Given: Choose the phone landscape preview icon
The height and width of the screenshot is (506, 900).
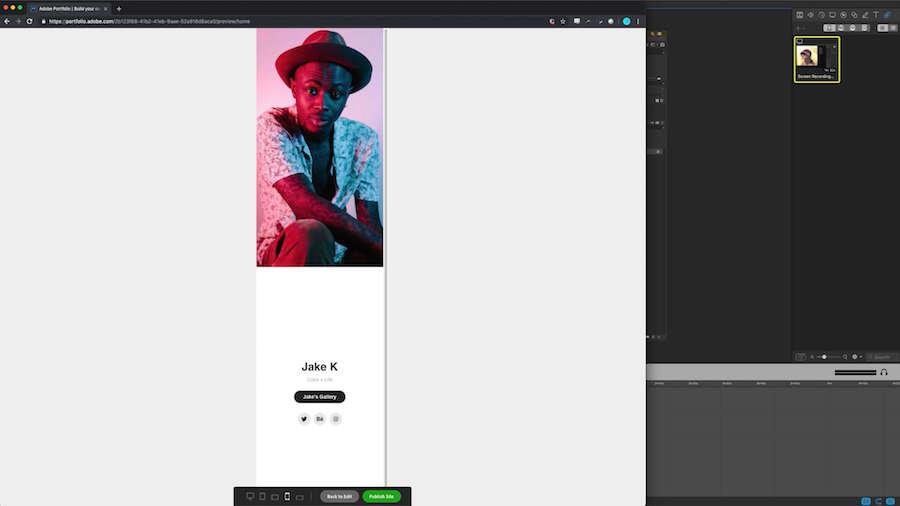Looking at the screenshot, I should click(300, 497).
